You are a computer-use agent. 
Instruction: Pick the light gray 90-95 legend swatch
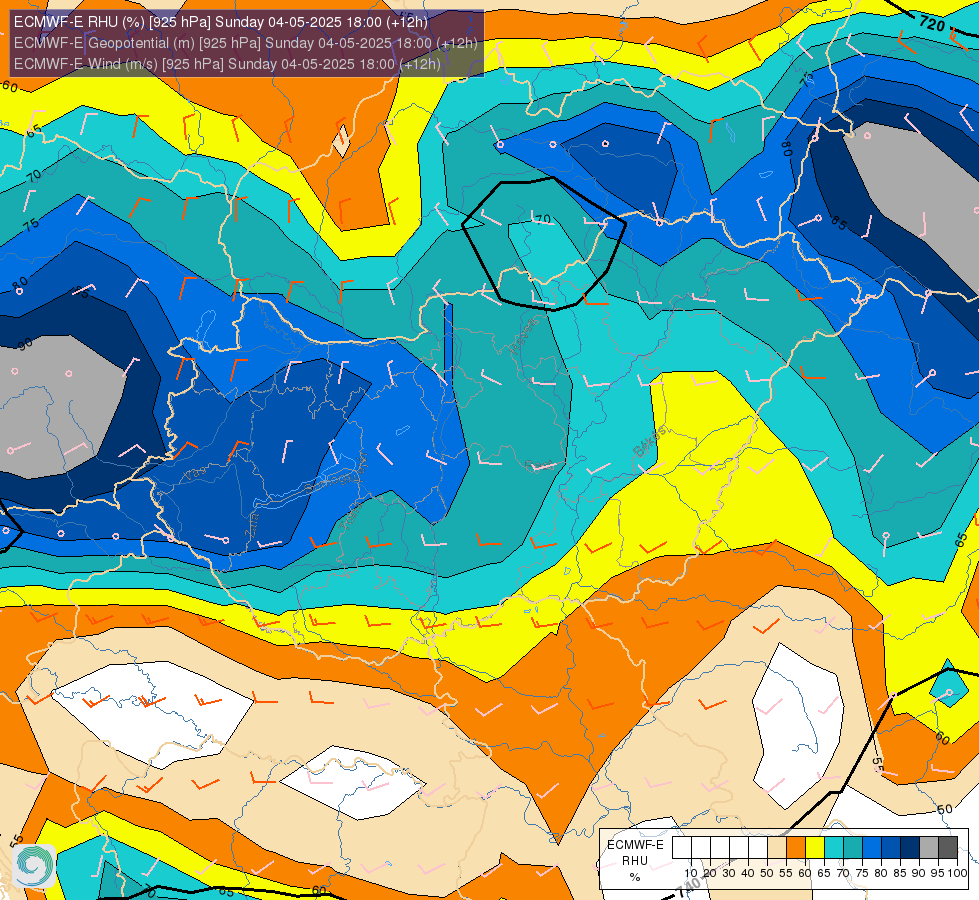[929, 847]
